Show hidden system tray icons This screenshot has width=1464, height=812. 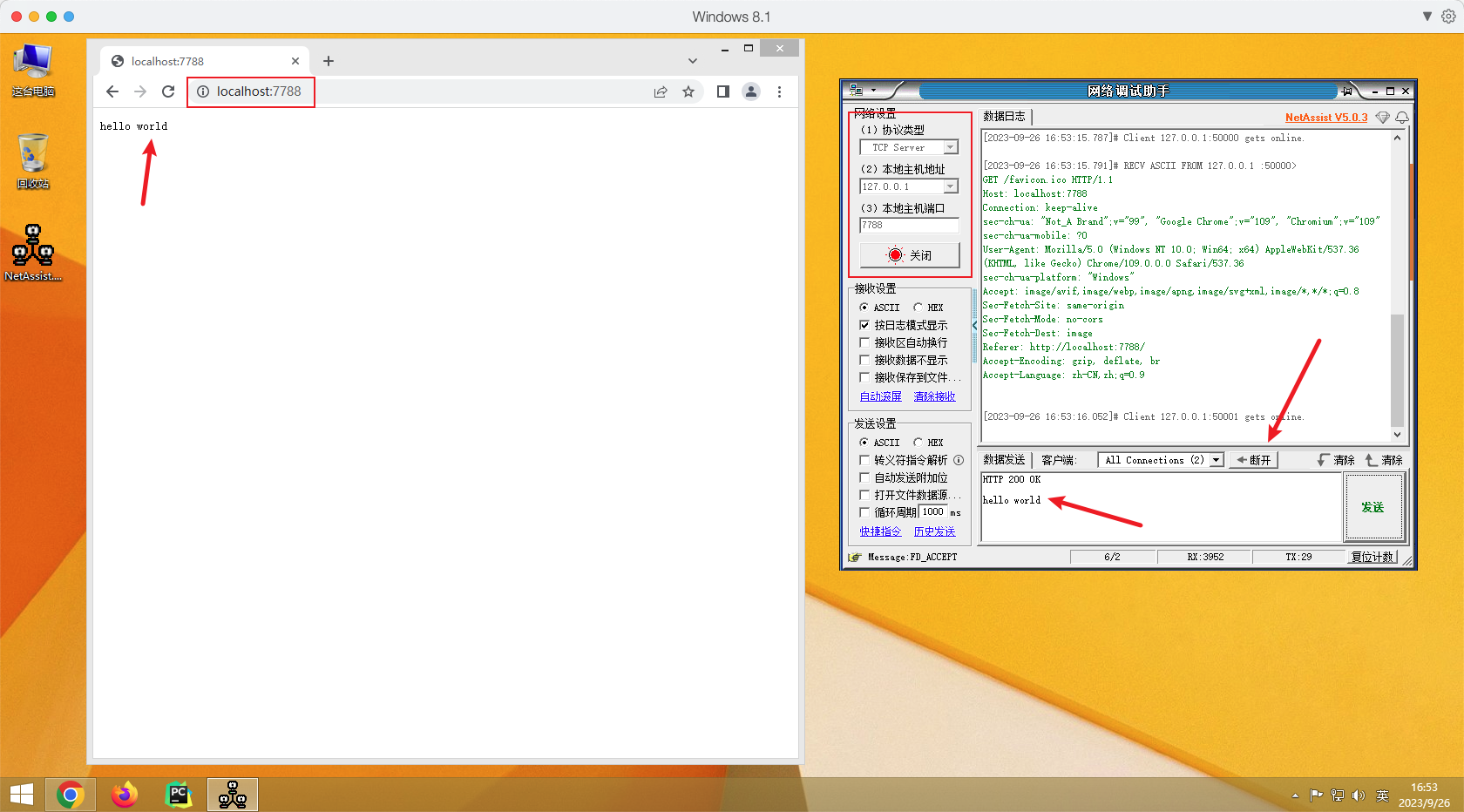(1295, 795)
